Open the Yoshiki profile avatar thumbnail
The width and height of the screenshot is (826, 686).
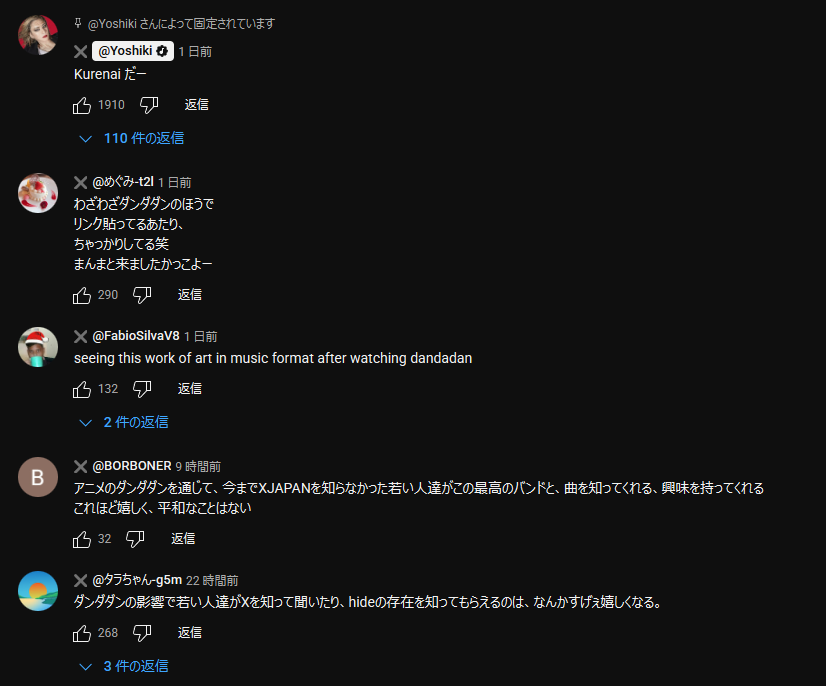(x=38, y=35)
